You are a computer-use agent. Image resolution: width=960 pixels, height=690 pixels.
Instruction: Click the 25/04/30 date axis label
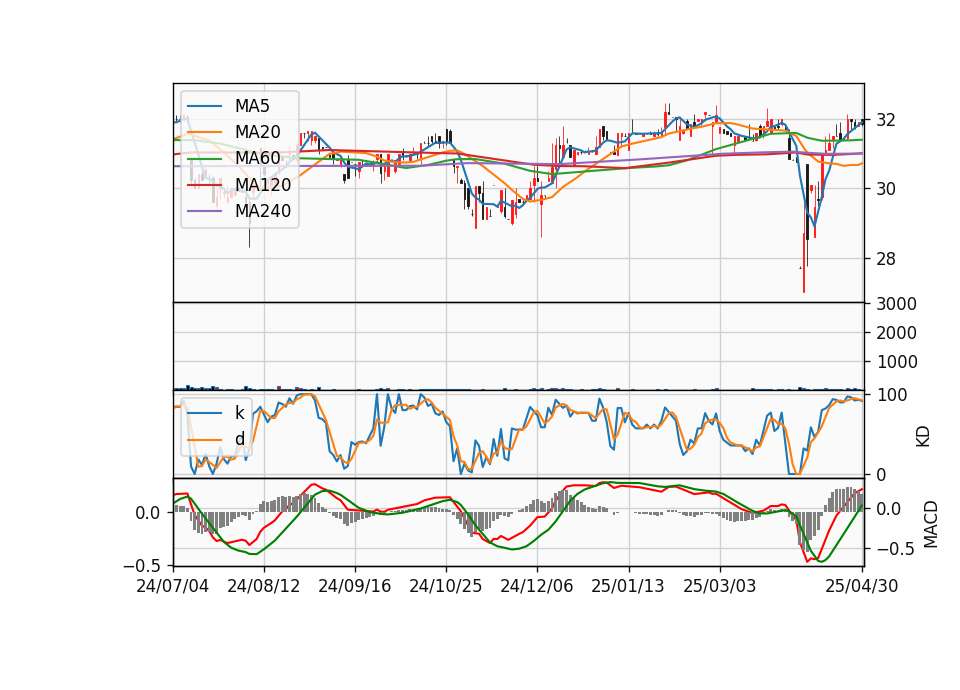(x=862, y=586)
